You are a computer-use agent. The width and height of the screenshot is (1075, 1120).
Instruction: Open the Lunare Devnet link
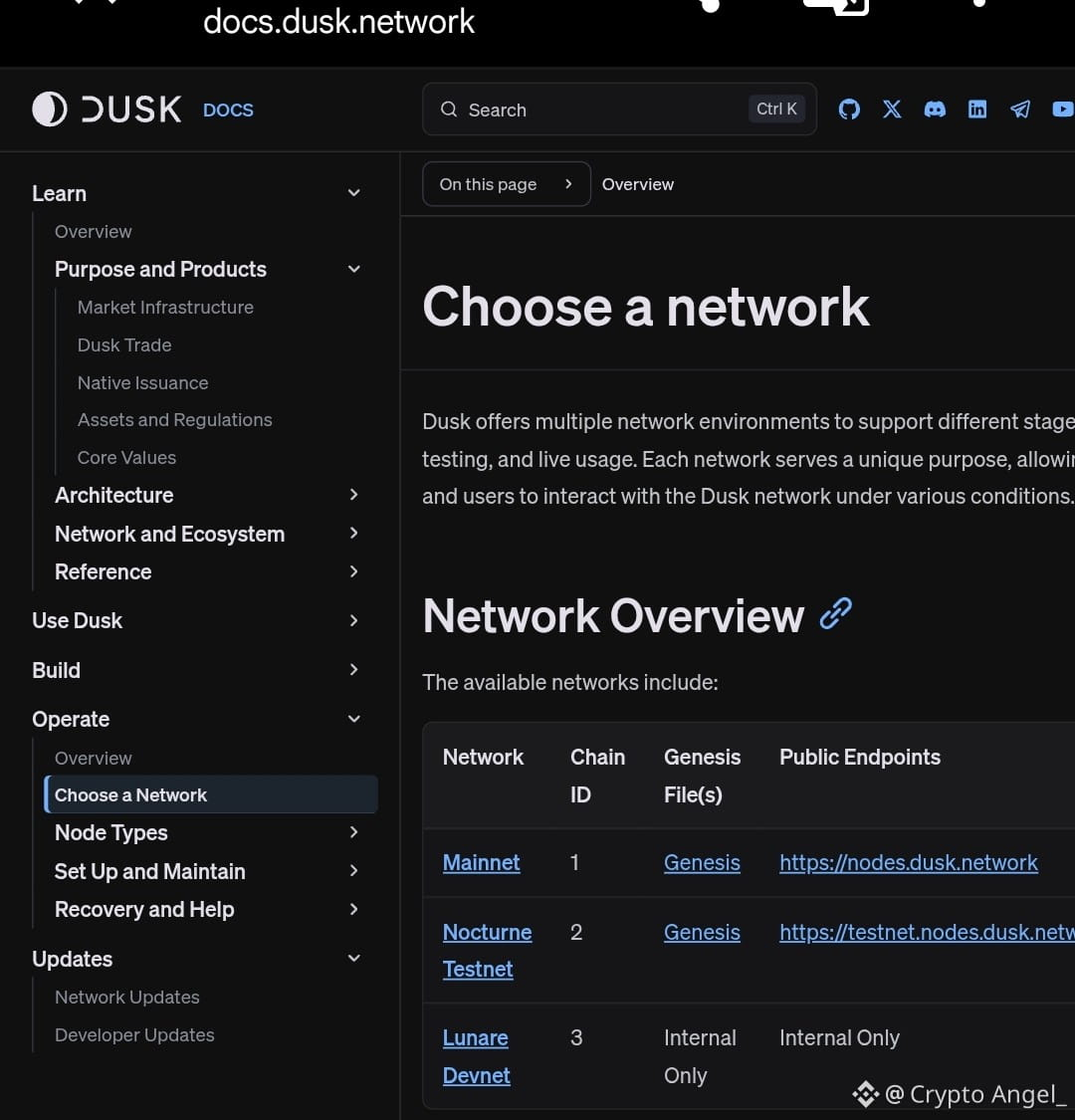tap(477, 1056)
